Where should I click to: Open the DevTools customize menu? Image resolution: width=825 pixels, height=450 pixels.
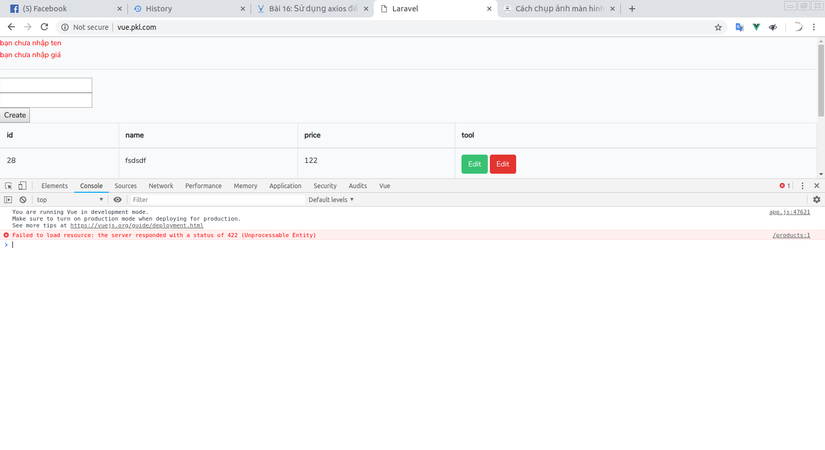pyautogui.click(x=802, y=186)
